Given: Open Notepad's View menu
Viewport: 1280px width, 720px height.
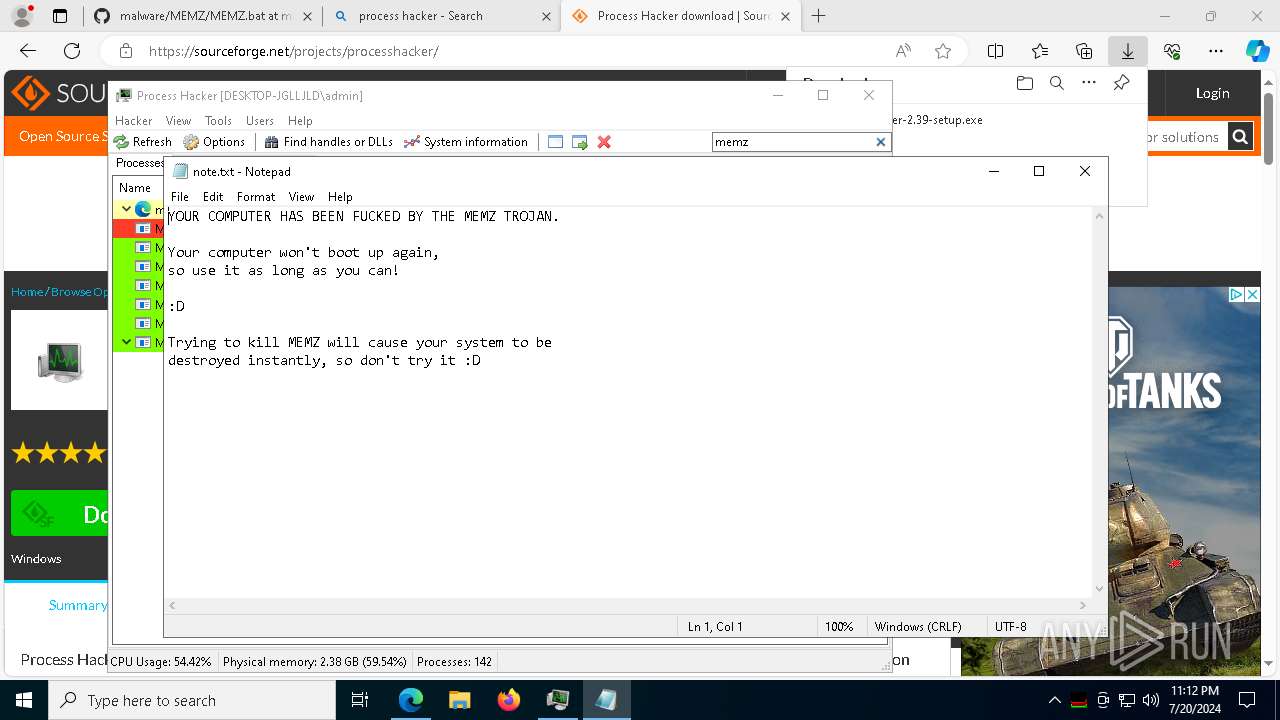Looking at the screenshot, I should tap(301, 197).
